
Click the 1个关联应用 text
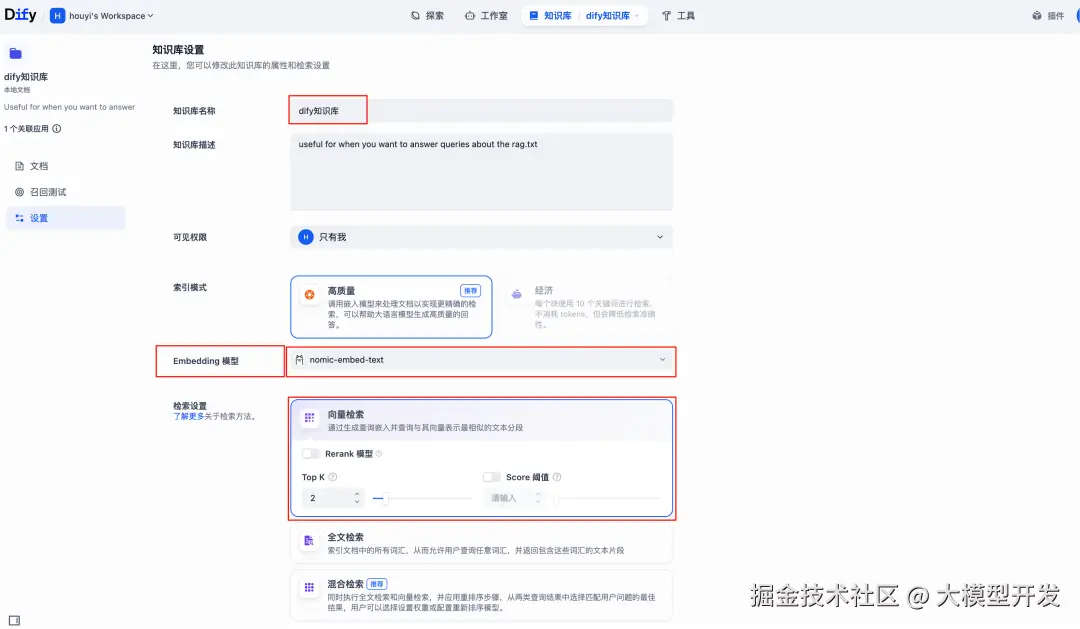26,128
